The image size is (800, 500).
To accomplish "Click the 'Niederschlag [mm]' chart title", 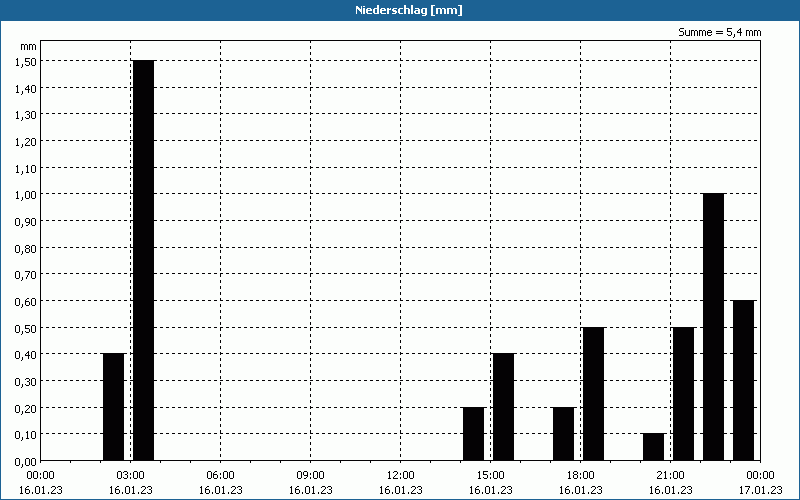I will click(409, 10).
